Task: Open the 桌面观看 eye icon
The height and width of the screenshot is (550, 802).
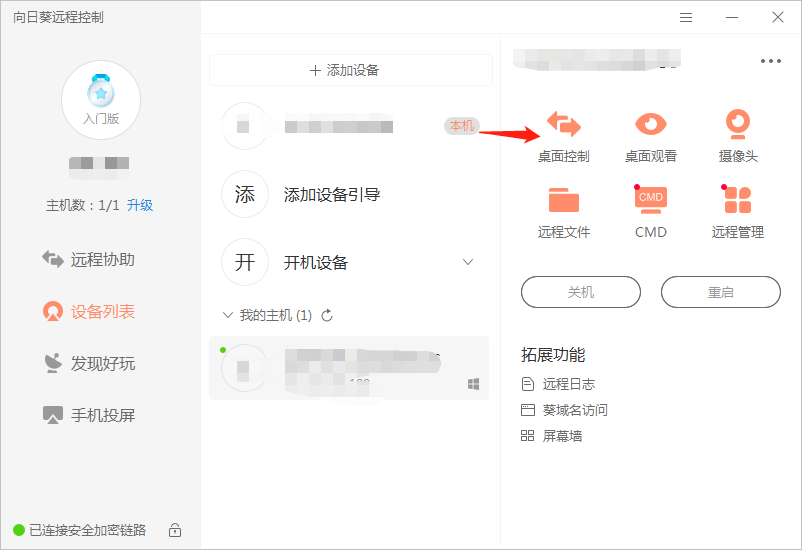Action: tap(651, 124)
